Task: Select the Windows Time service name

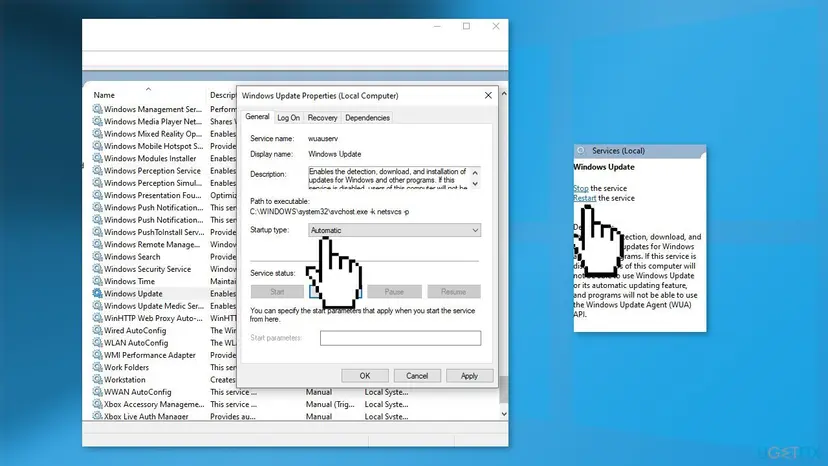Action: click(129, 282)
